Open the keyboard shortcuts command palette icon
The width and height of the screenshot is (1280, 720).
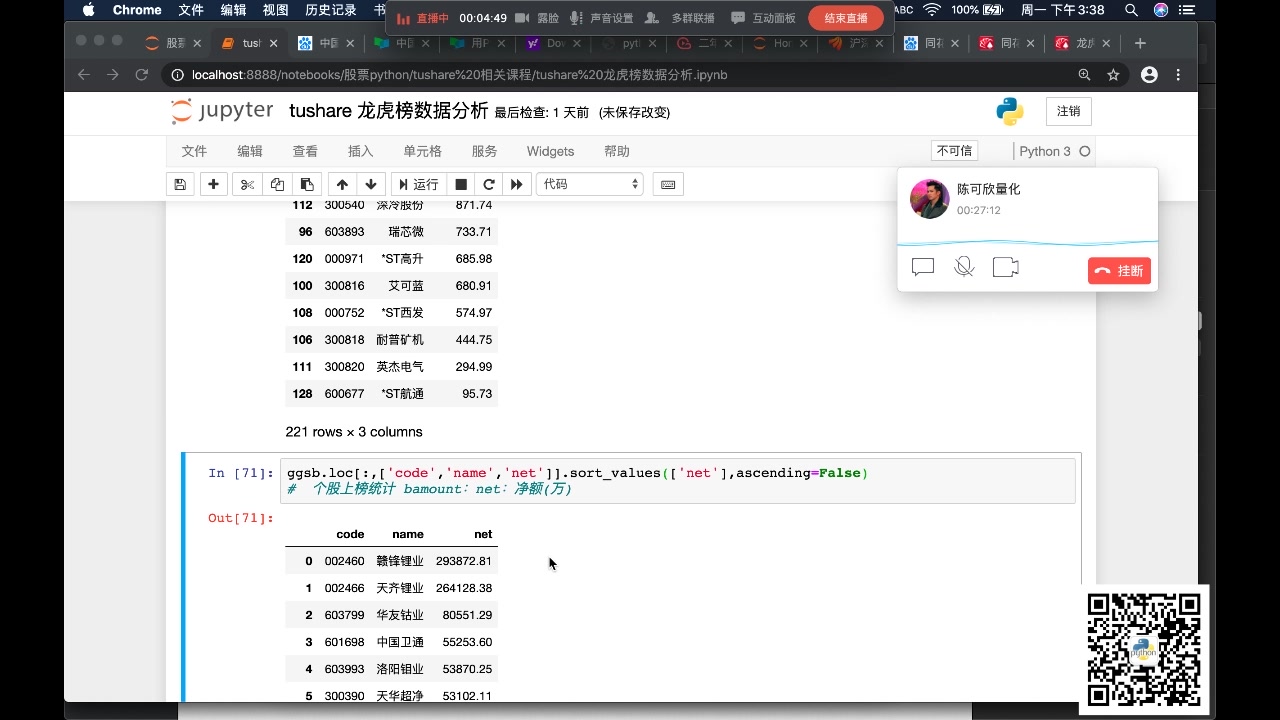pos(668,184)
